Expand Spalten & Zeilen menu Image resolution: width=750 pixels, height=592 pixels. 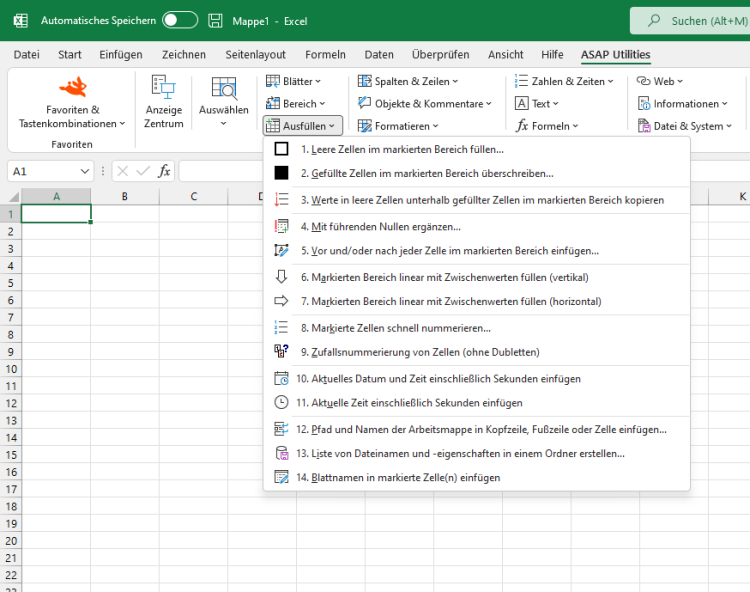pyautogui.click(x=408, y=81)
